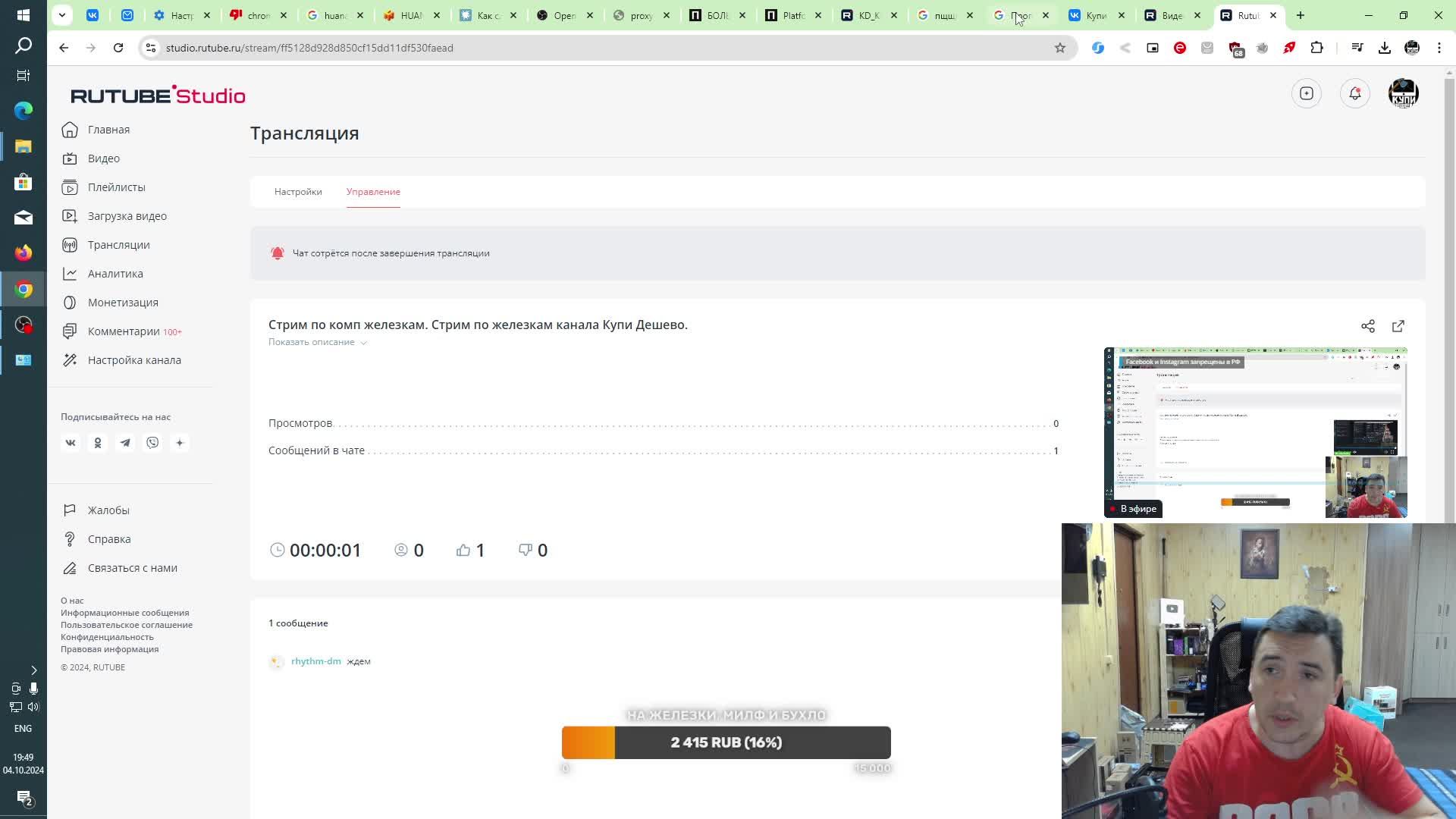Click the live stream preview thumbnail
This screenshot has width=1456, height=819.
point(1255,432)
